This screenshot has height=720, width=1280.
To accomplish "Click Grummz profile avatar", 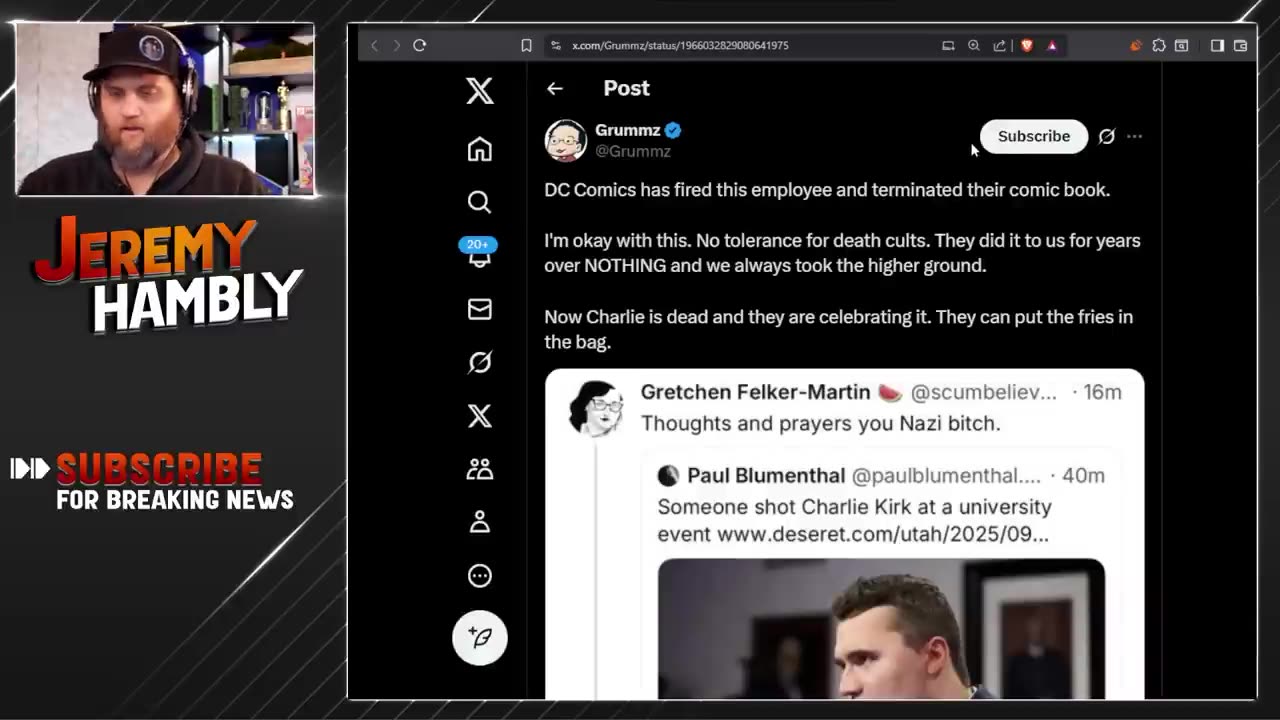I will [565, 140].
